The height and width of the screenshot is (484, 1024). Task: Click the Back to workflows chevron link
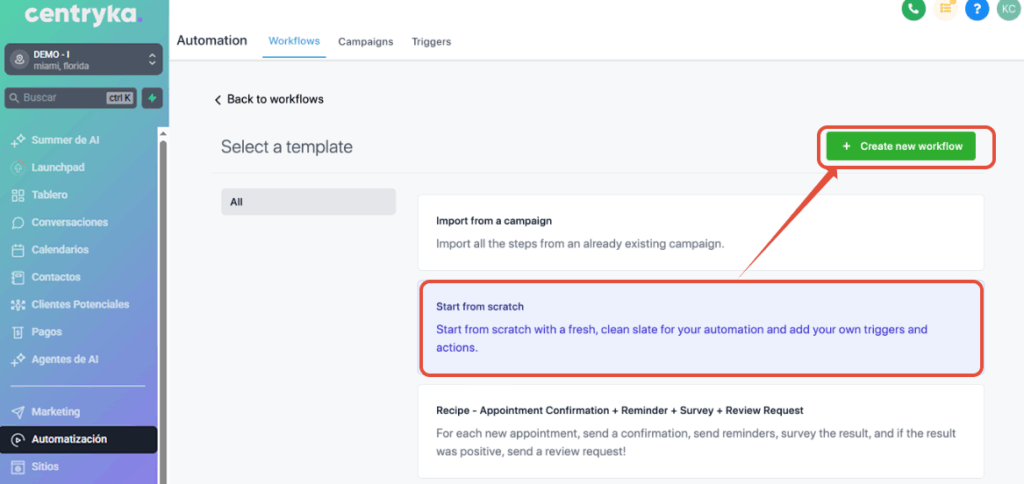coord(269,99)
